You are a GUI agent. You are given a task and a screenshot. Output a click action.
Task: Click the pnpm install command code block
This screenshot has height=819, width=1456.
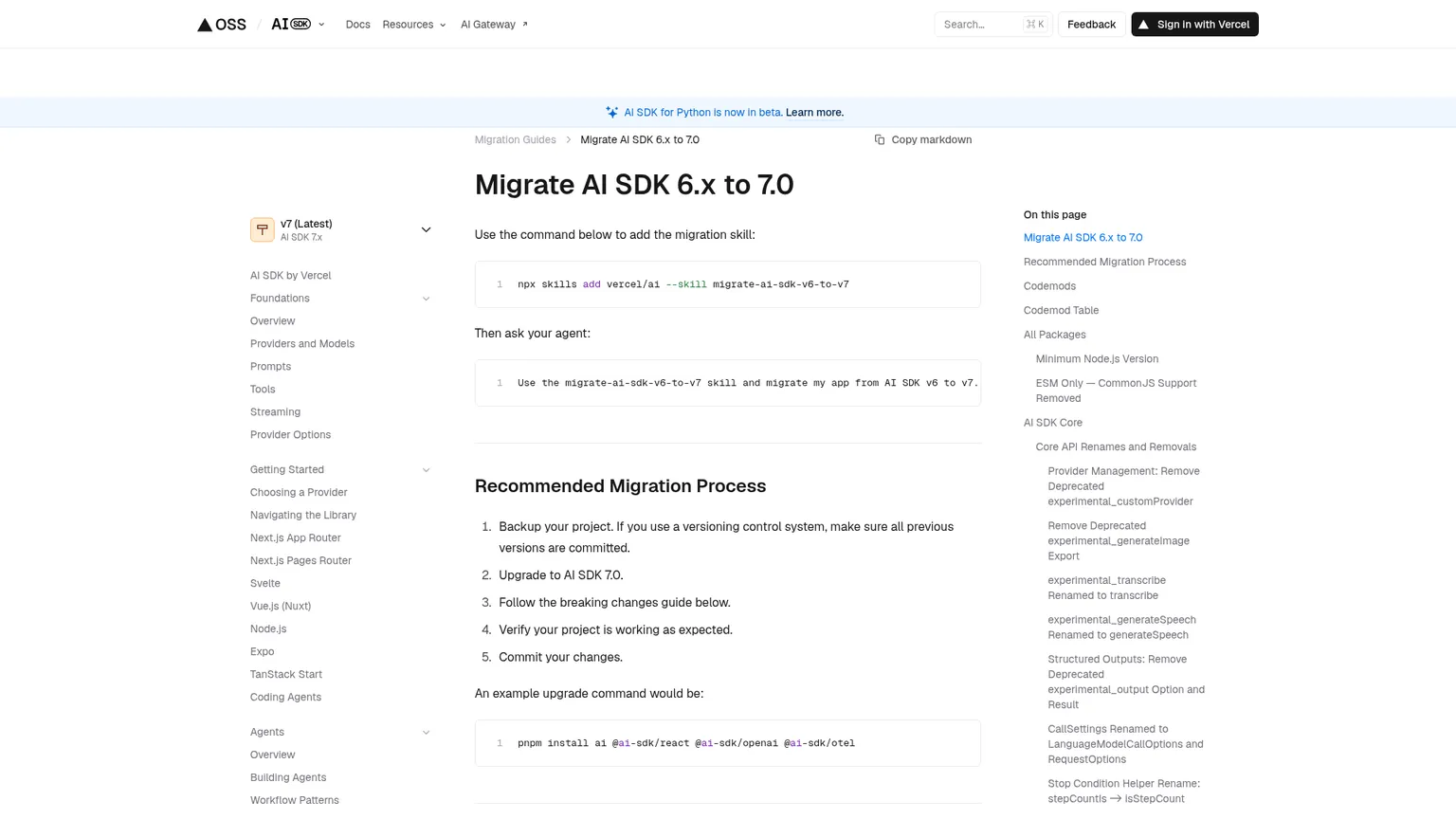tap(728, 743)
